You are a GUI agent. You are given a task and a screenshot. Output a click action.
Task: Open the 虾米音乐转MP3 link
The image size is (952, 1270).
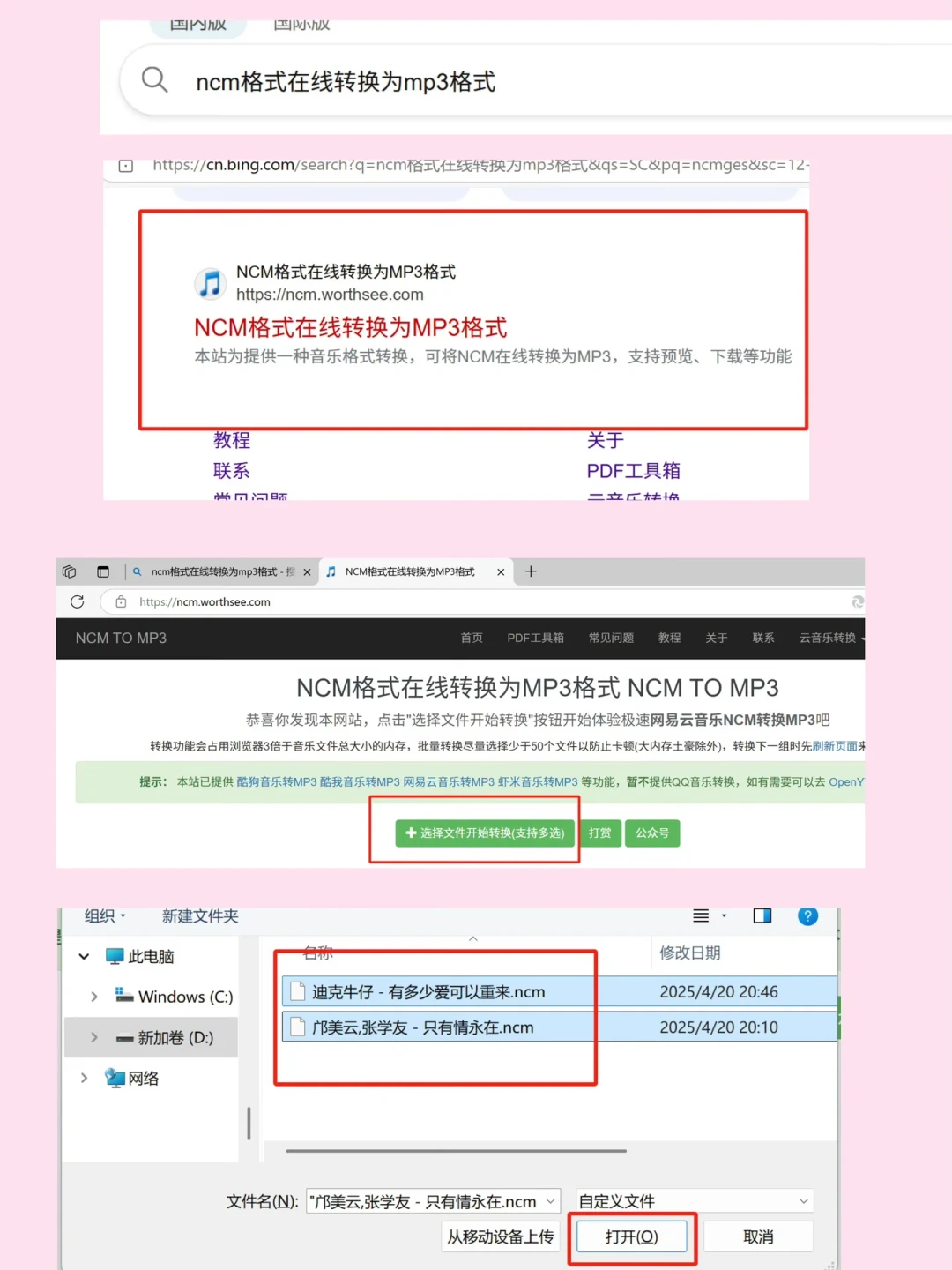(x=538, y=781)
